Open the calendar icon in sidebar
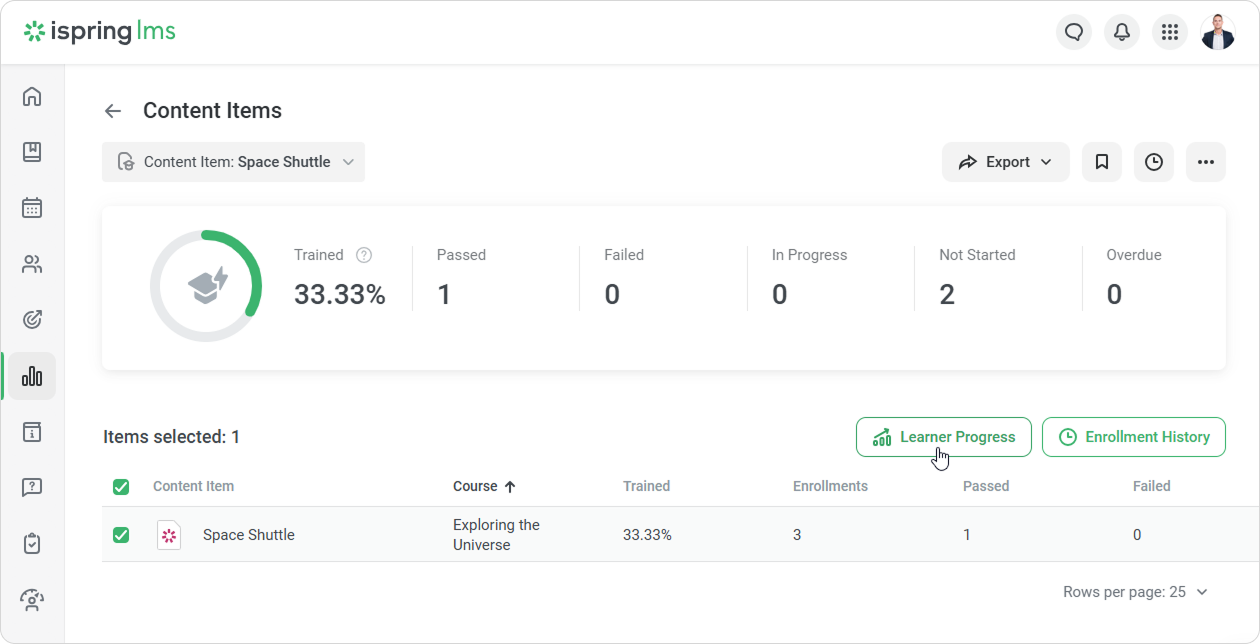 pyautogui.click(x=32, y=208)
